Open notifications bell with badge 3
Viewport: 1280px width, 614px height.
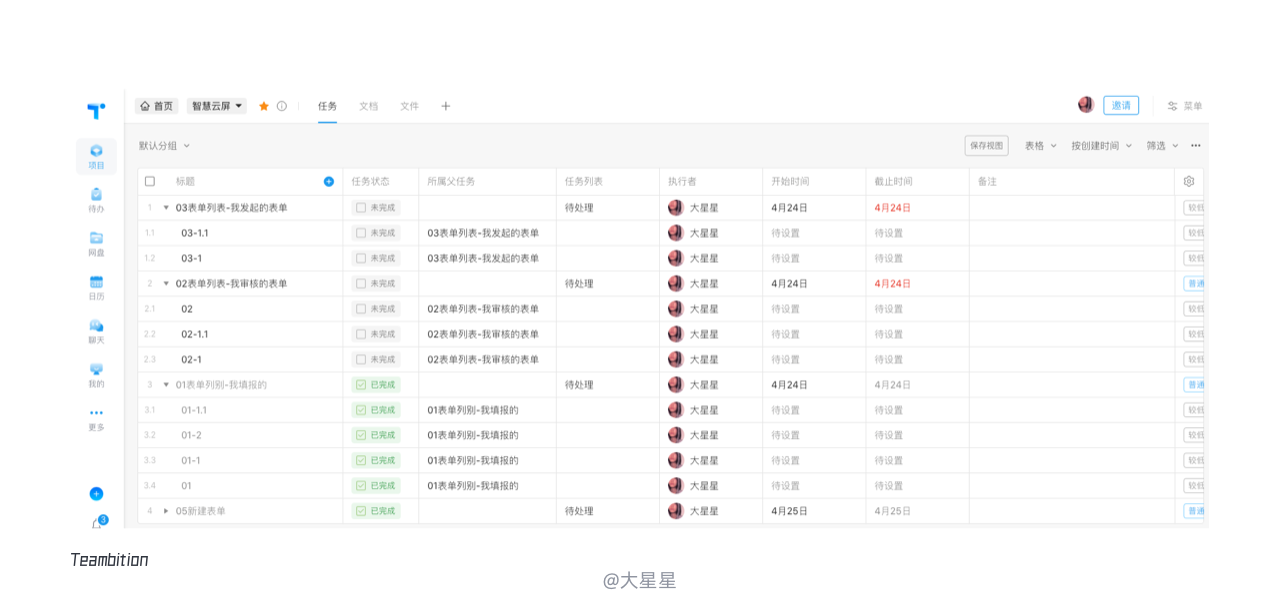pyautogui.click(x=97, y=523)
